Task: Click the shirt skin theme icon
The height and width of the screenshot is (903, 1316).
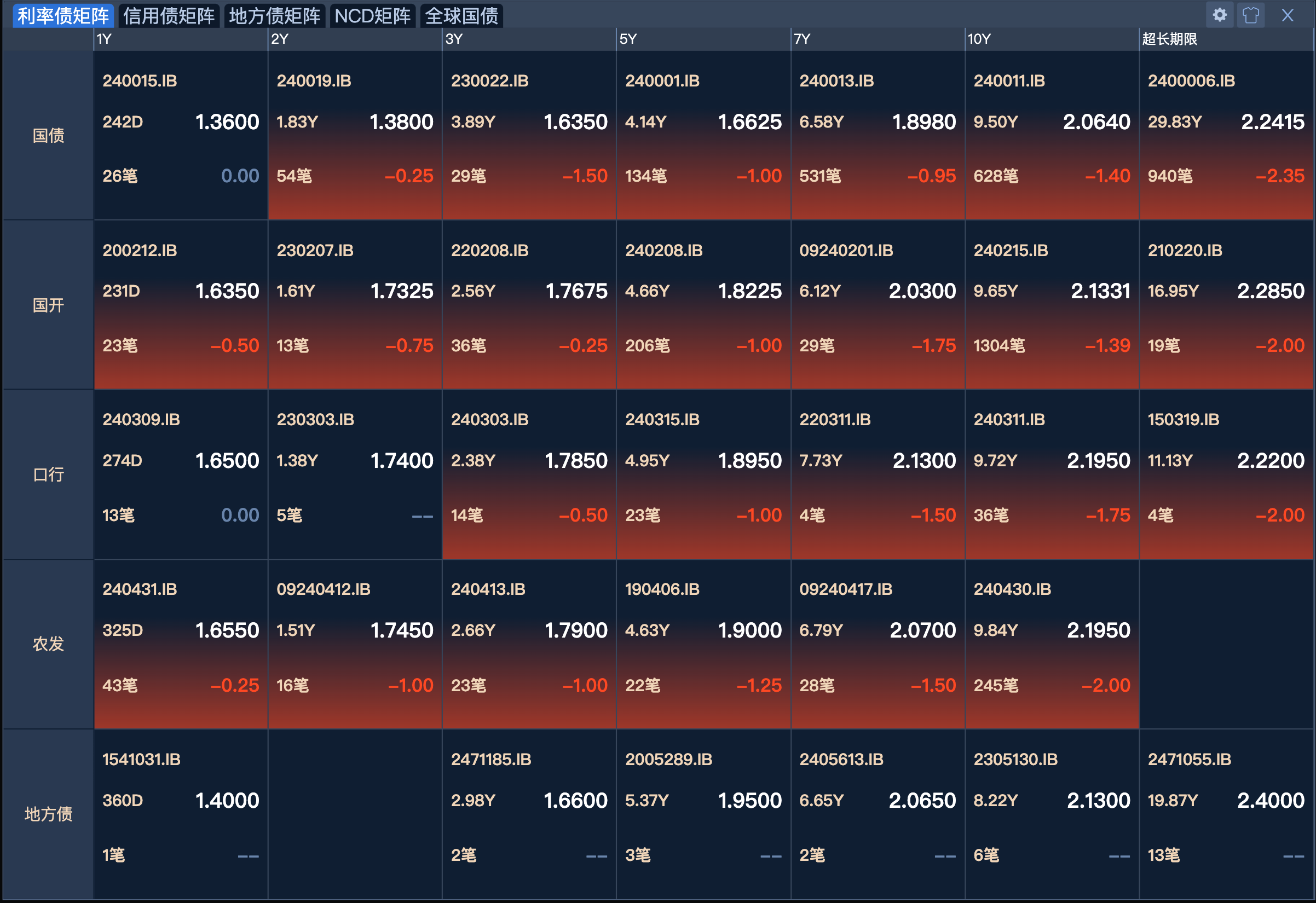Action: click(x=1250, y=15)
